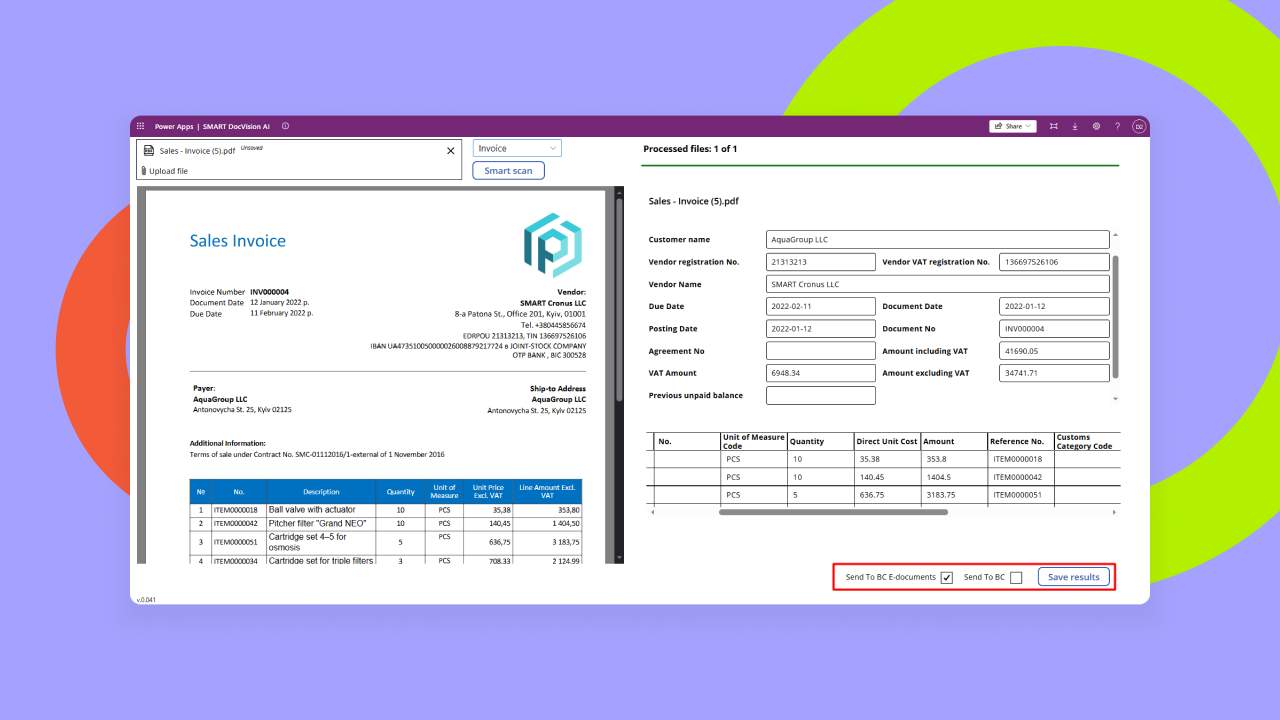Image resolution: width=1280 pixels, height=720 pixels.
Task: Click the Posting Date field
Action: pos(821,329)
